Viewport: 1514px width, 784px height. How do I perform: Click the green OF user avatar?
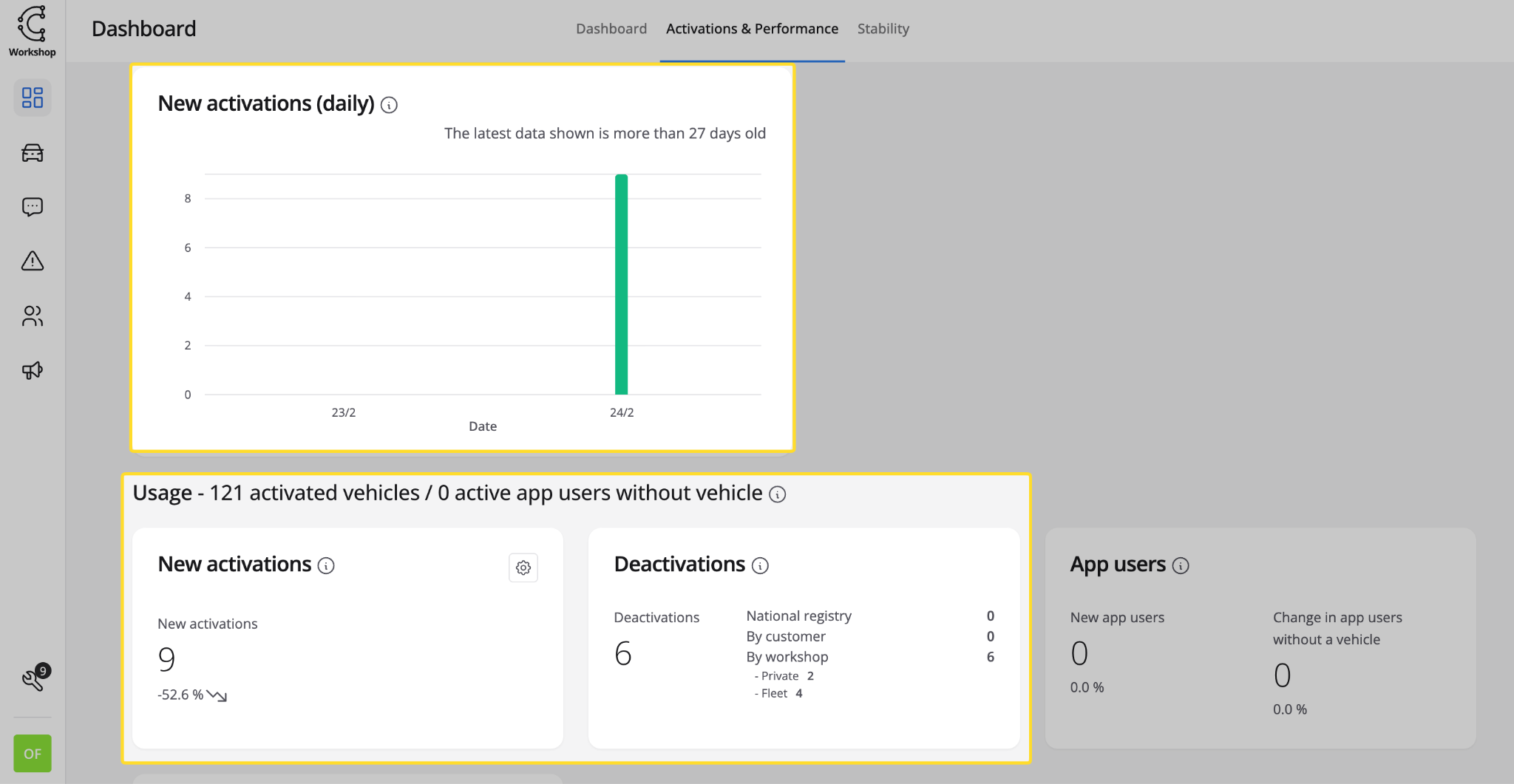point(33,754)
